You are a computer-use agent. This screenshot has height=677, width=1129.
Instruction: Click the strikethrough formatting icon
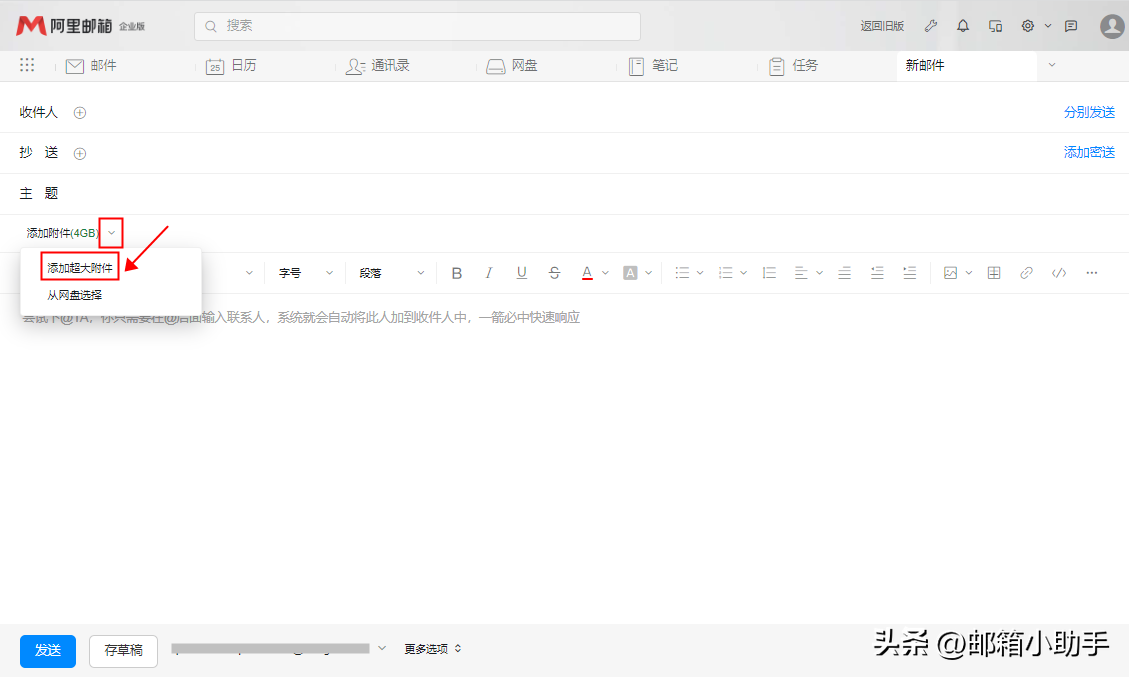(x=555, y=273)
